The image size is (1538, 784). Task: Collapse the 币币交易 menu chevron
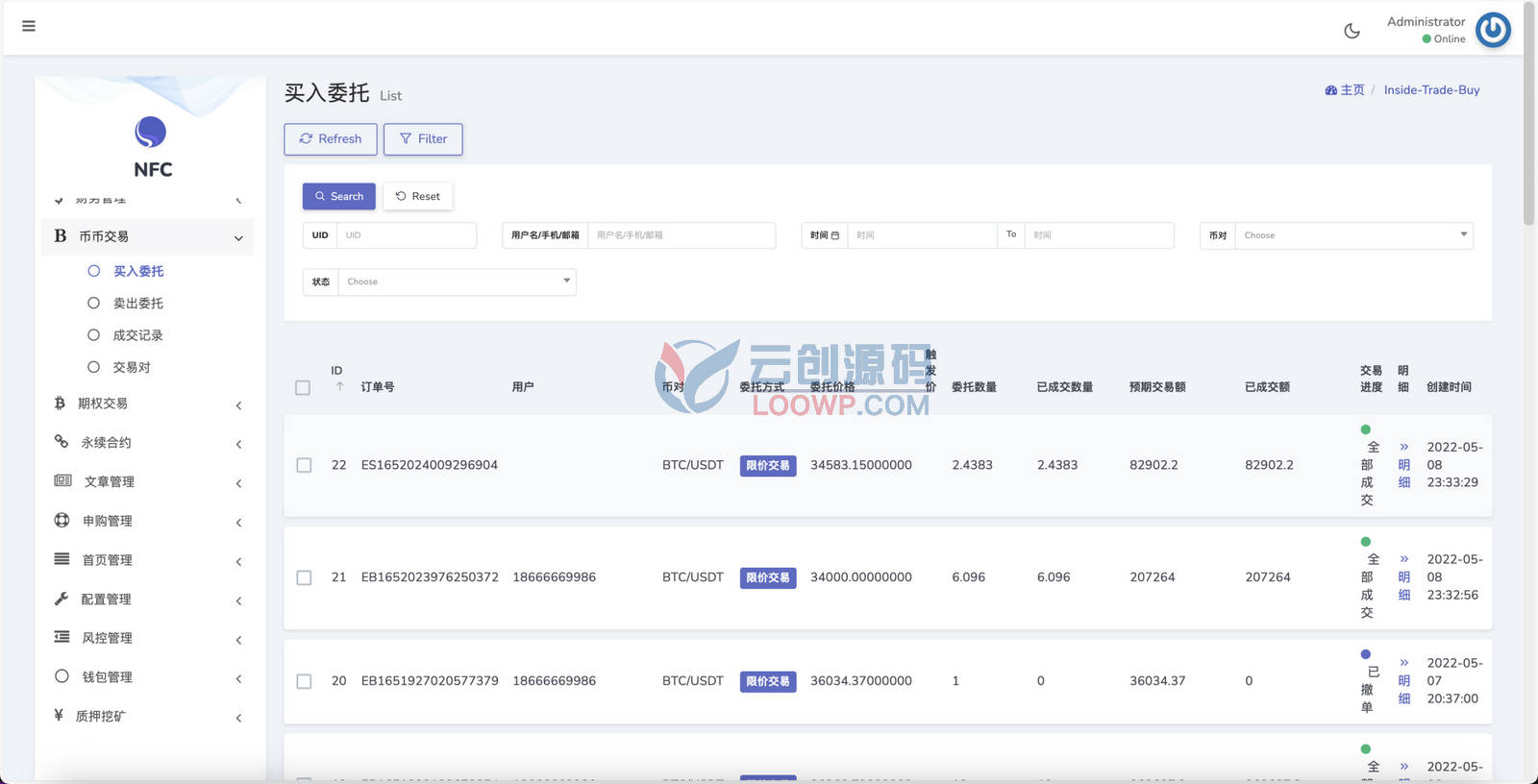coord(238,237)
